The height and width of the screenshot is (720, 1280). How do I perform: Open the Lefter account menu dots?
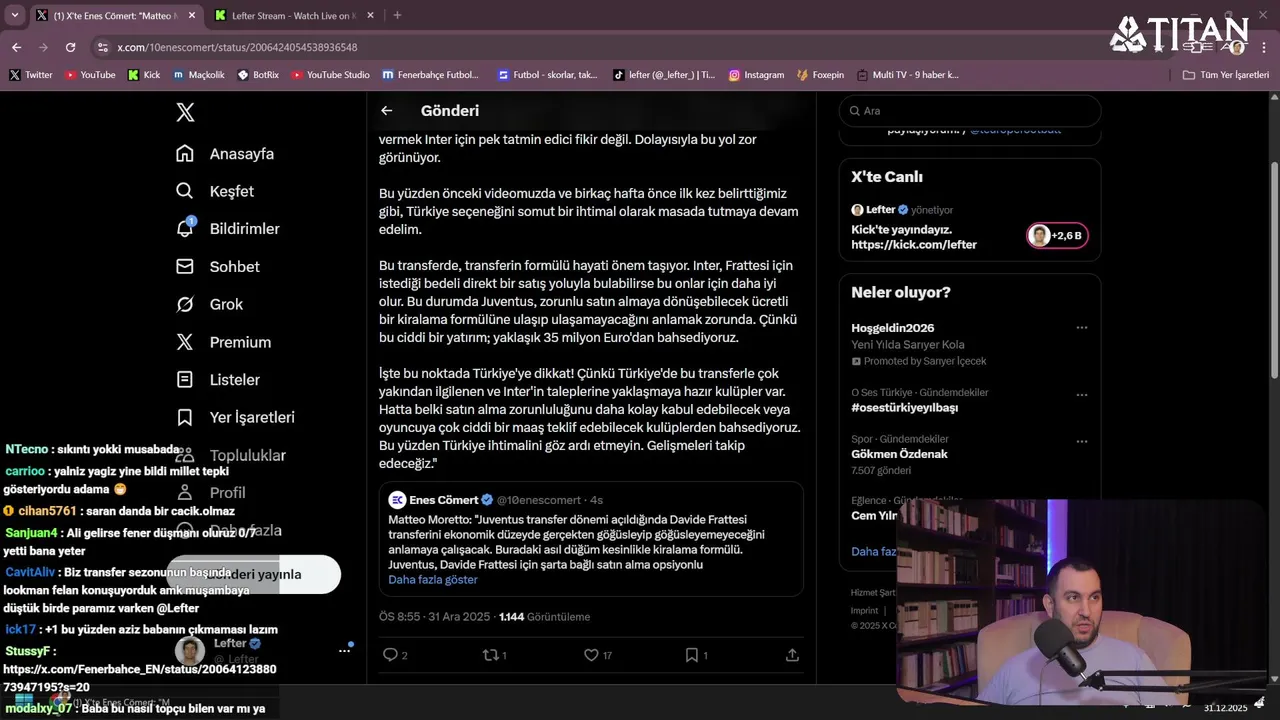344,650
